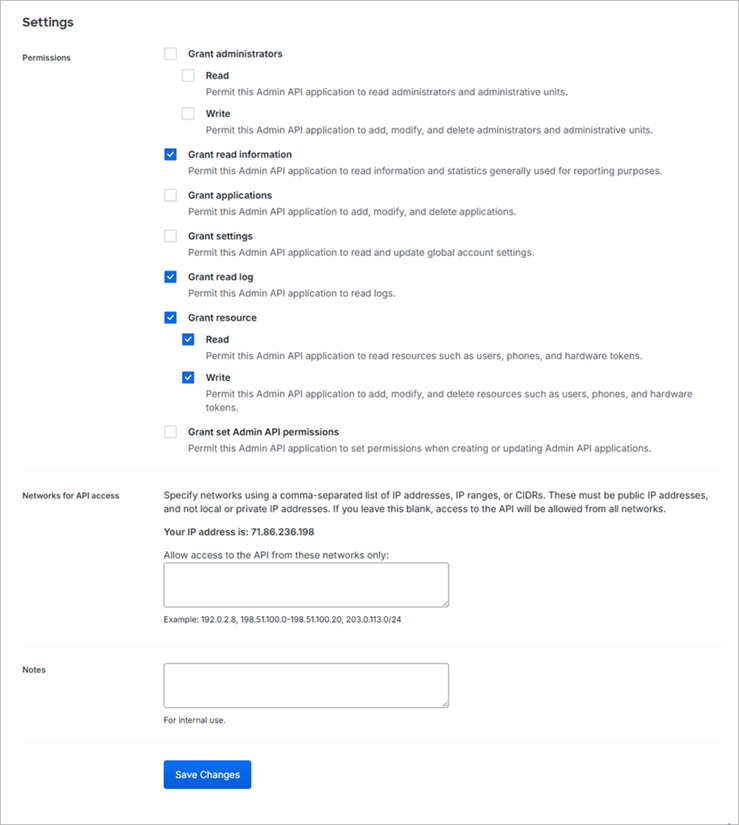Uncheck Read under Grant resource
Image resolution: width=739 pixels, height=825 pixels.
(x=188, y=339)
